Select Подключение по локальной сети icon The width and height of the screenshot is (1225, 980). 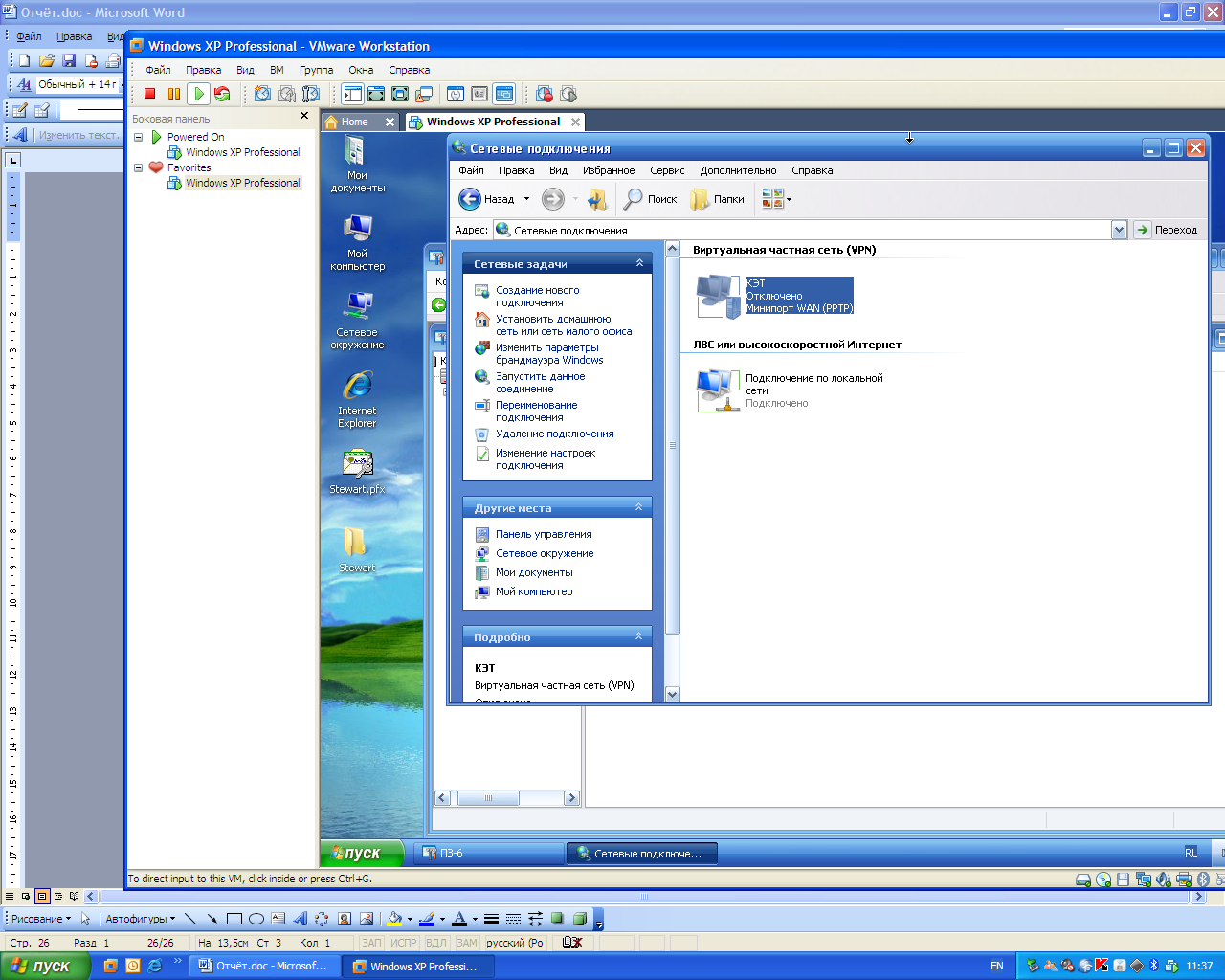coord(718,390)
